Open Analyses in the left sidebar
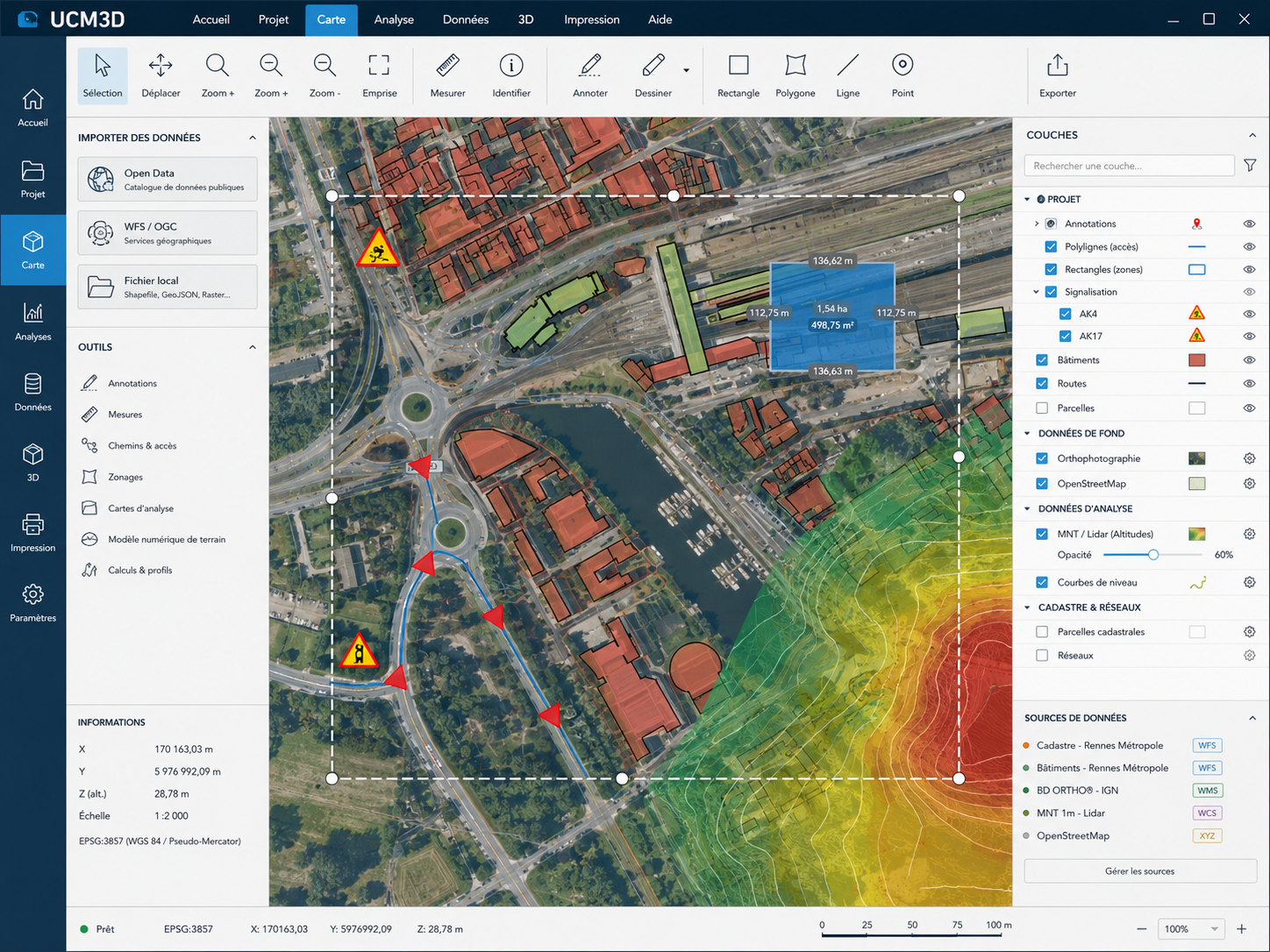 [33, 322]
